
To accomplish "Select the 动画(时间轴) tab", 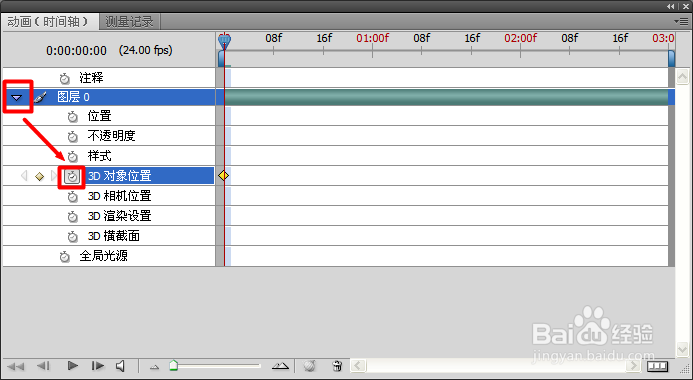I will tap(49, 22).
